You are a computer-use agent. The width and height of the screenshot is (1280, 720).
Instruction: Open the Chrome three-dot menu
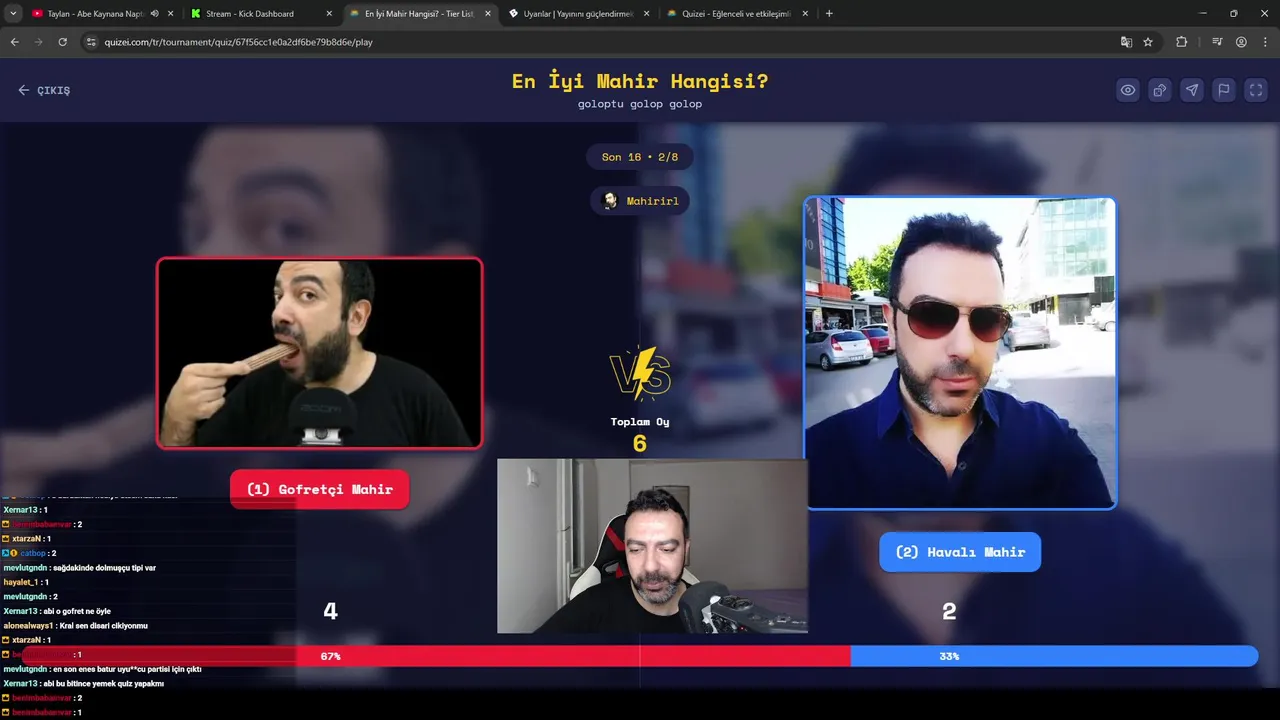pos(1264,42)
